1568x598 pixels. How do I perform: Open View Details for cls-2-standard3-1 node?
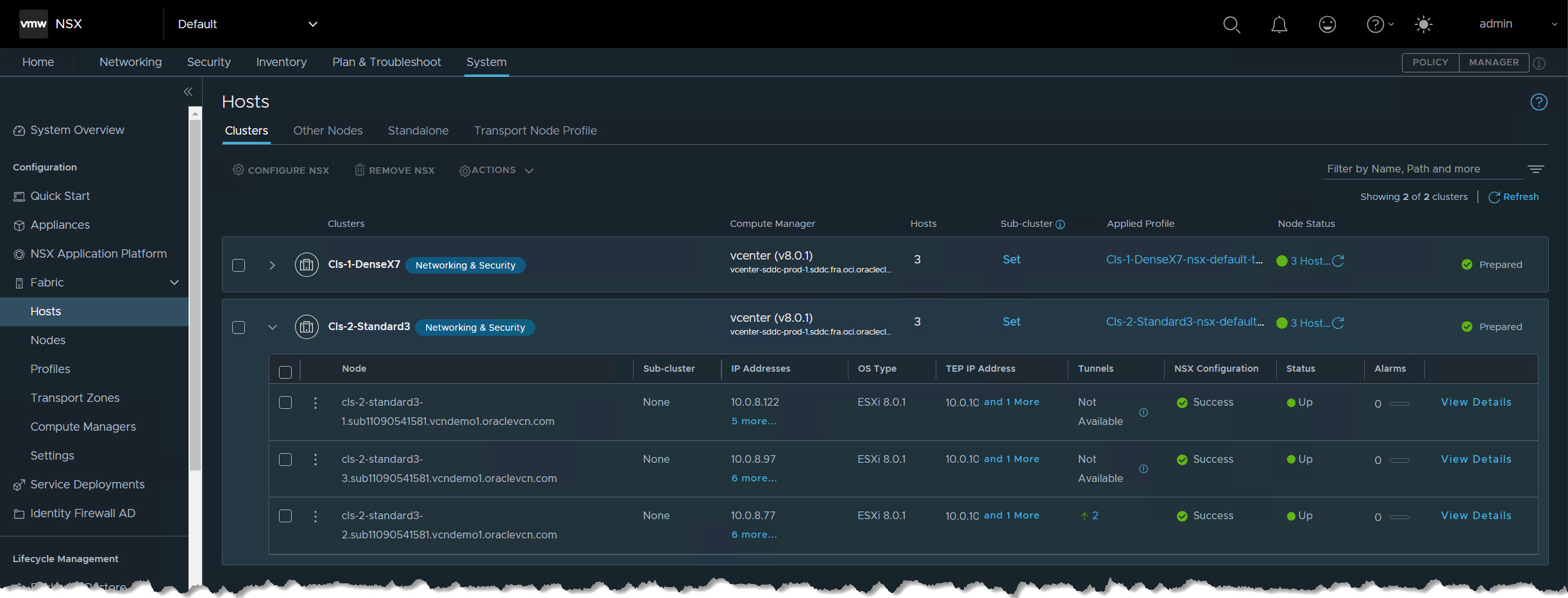pos(1476,402)
